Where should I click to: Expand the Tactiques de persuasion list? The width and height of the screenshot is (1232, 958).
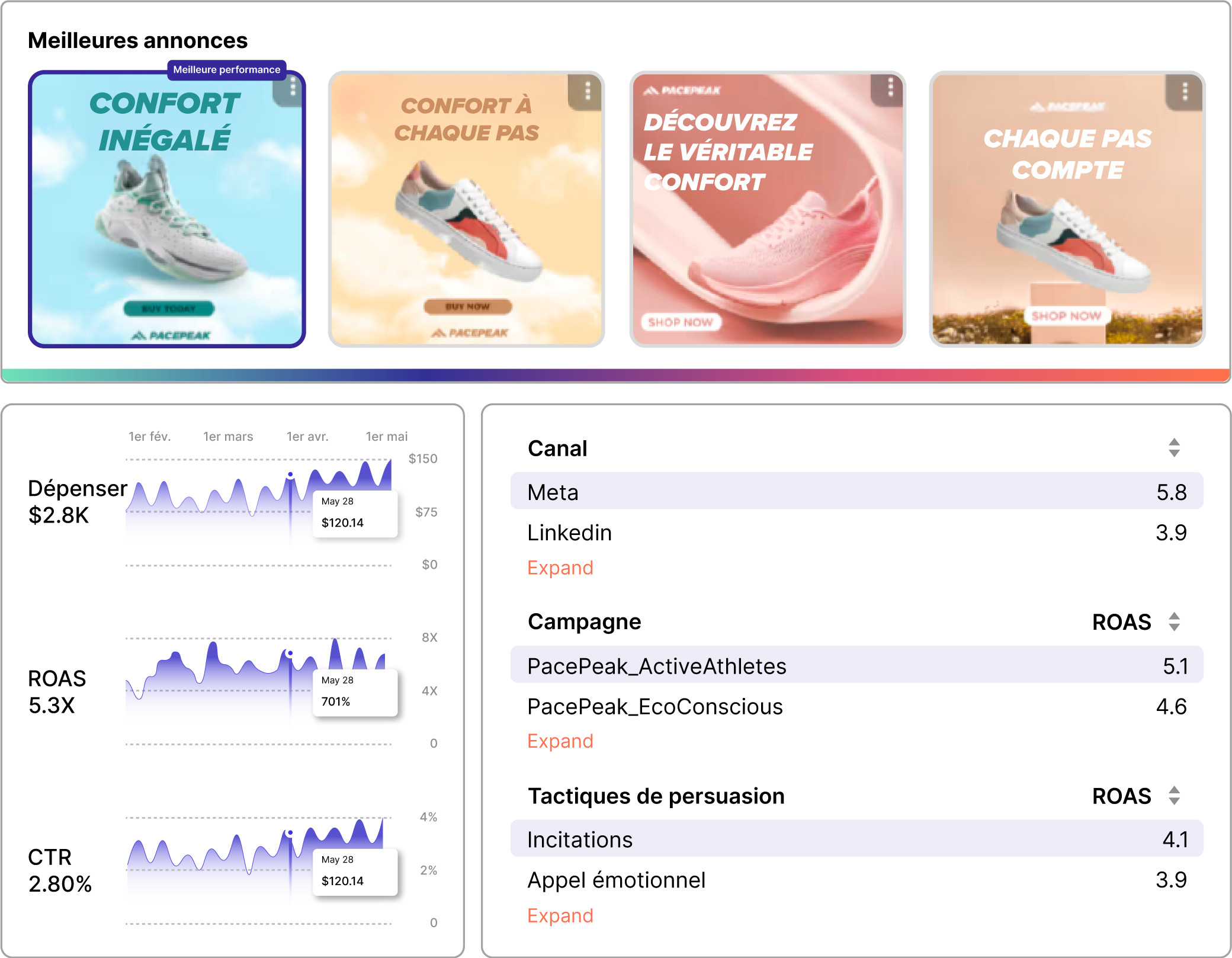click(x=560, y=915)
